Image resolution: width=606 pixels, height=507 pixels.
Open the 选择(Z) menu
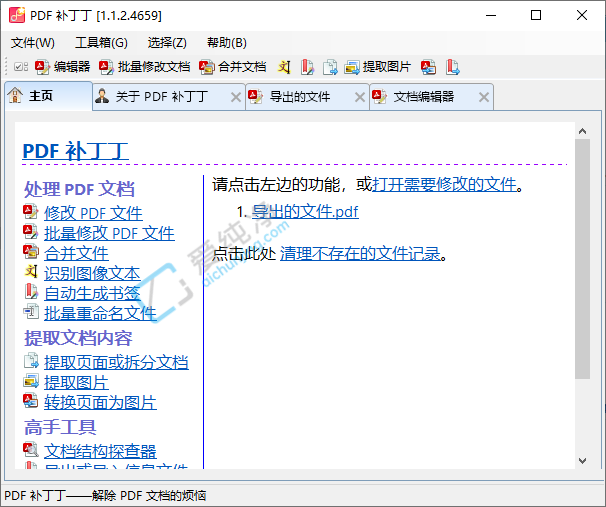click(x=167, y=43)
